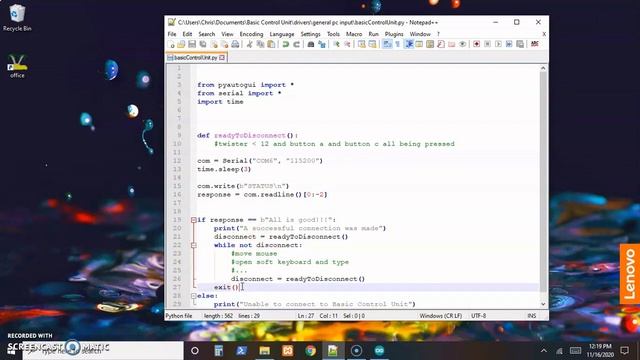Open Find with the binoculars icon
The image size is (640, 360).
(x=311, y=44)
